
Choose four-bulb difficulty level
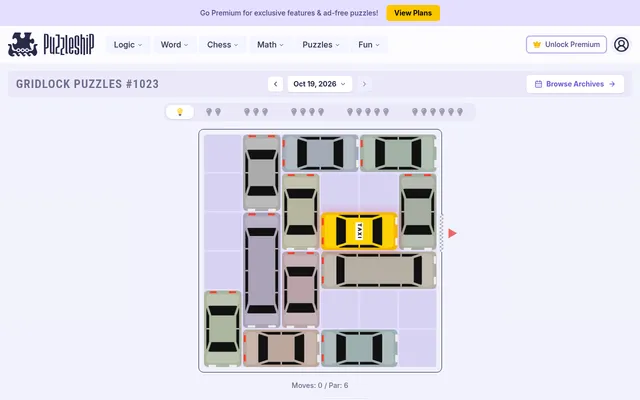[x=307, y=112]
